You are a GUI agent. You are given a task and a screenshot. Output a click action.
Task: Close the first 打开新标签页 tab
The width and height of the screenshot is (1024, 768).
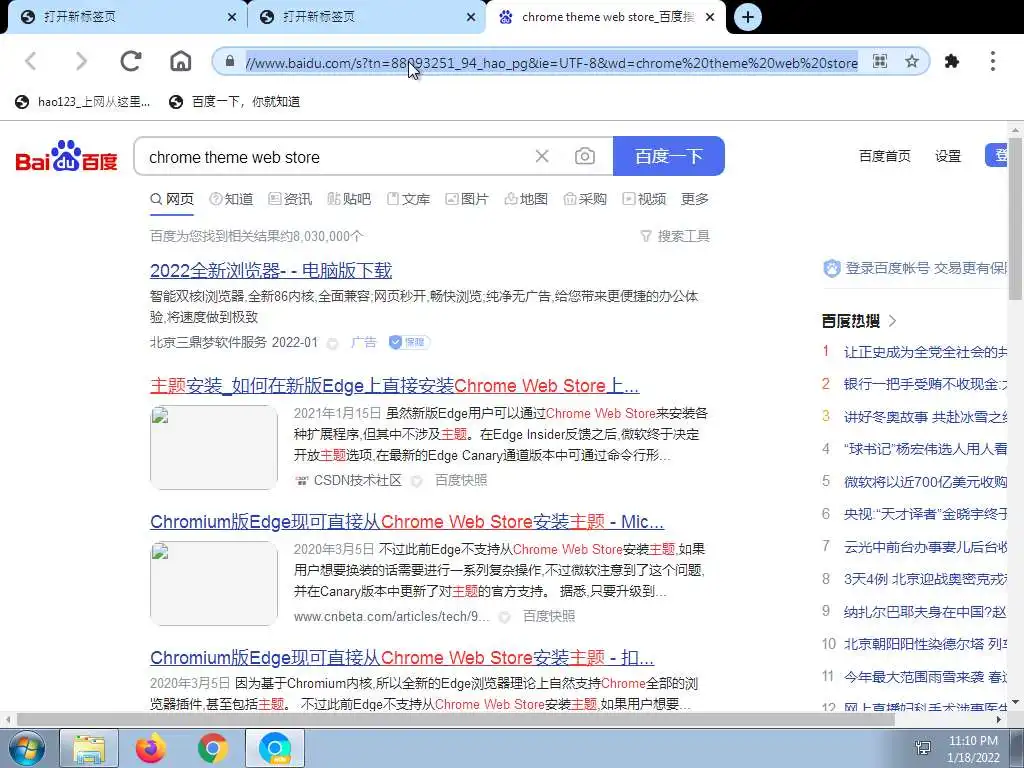232,17
